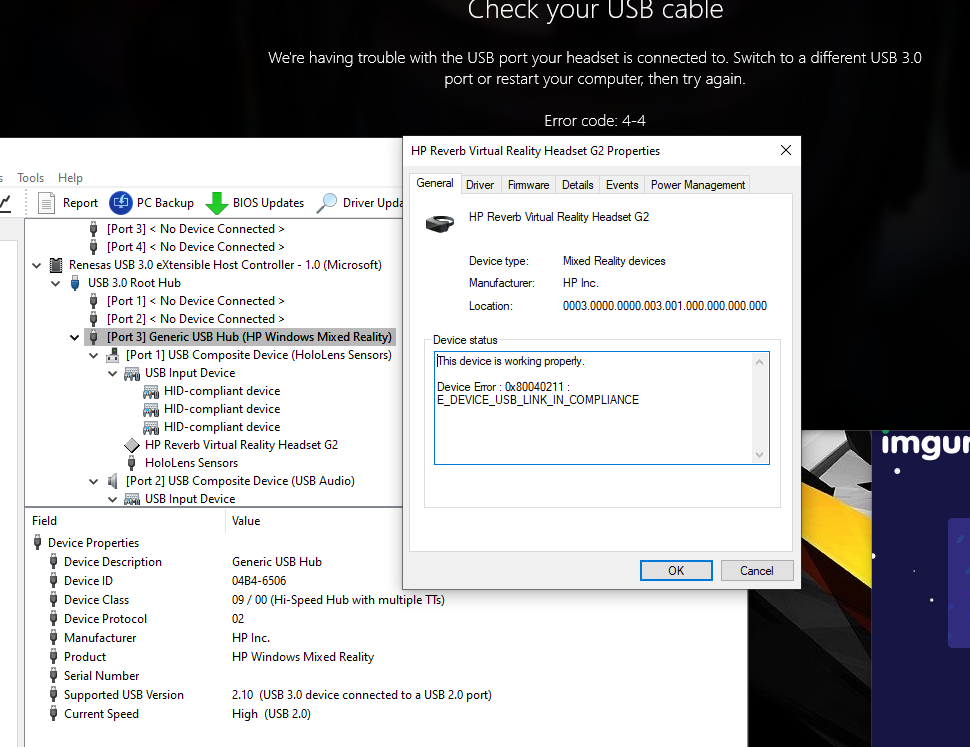Collapse the first USB Input Device node
The image size is (970, 747).
coord(113,373)
